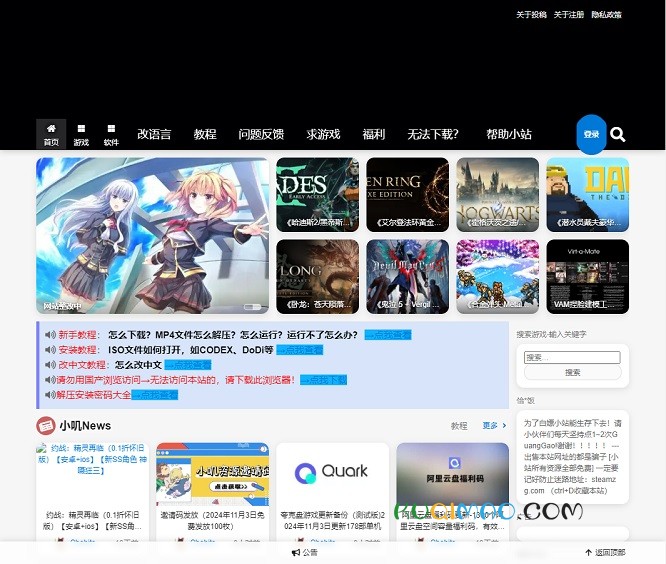Click the speaker icon beside 安装教程
The width and height of the screenshot is (666, 564).
tap(50, 350)
